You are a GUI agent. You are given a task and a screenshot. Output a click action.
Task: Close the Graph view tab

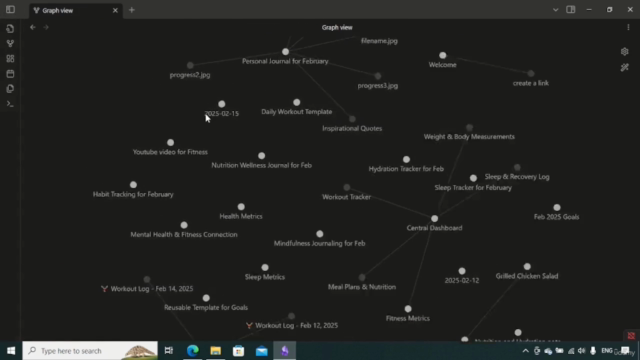[x=115, y=10]
